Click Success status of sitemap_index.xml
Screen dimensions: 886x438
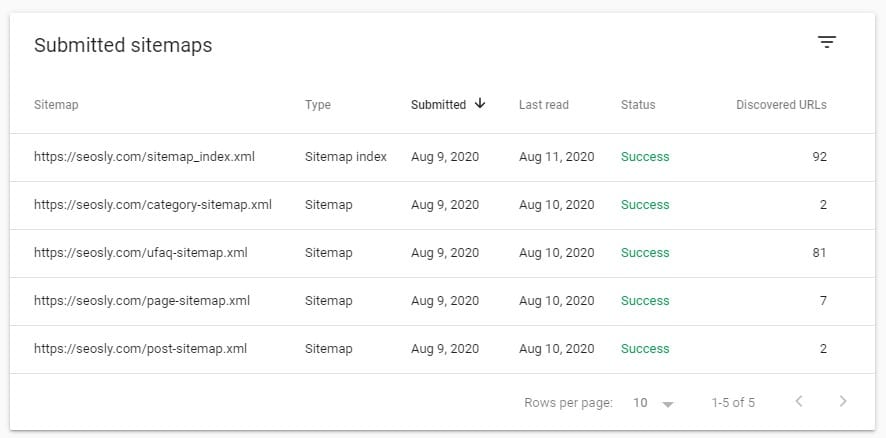coord(645,157)
